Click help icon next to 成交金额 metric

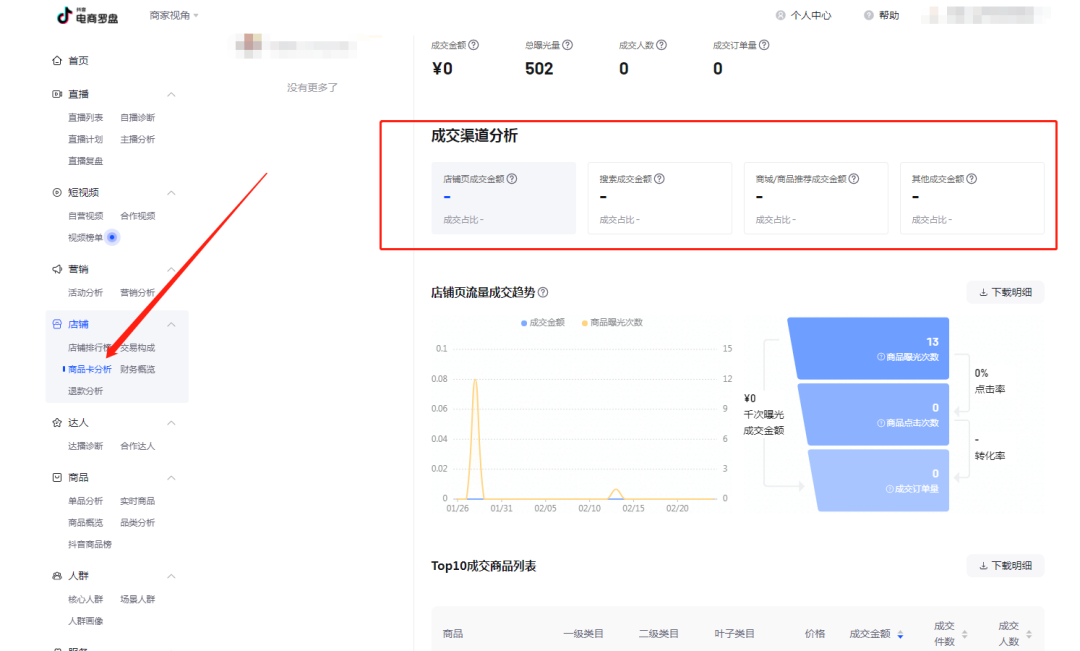pos(474,45)
